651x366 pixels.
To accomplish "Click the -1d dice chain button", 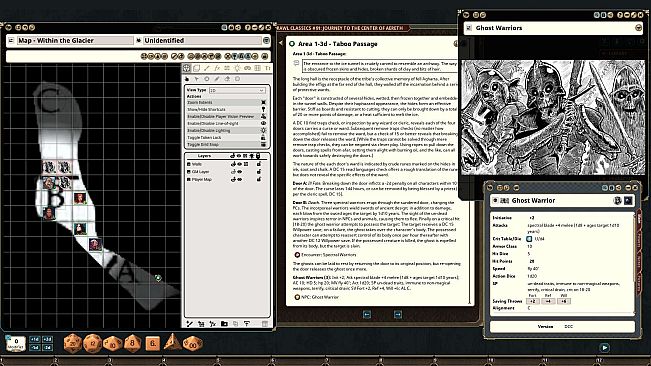I will tap(35, 347).
